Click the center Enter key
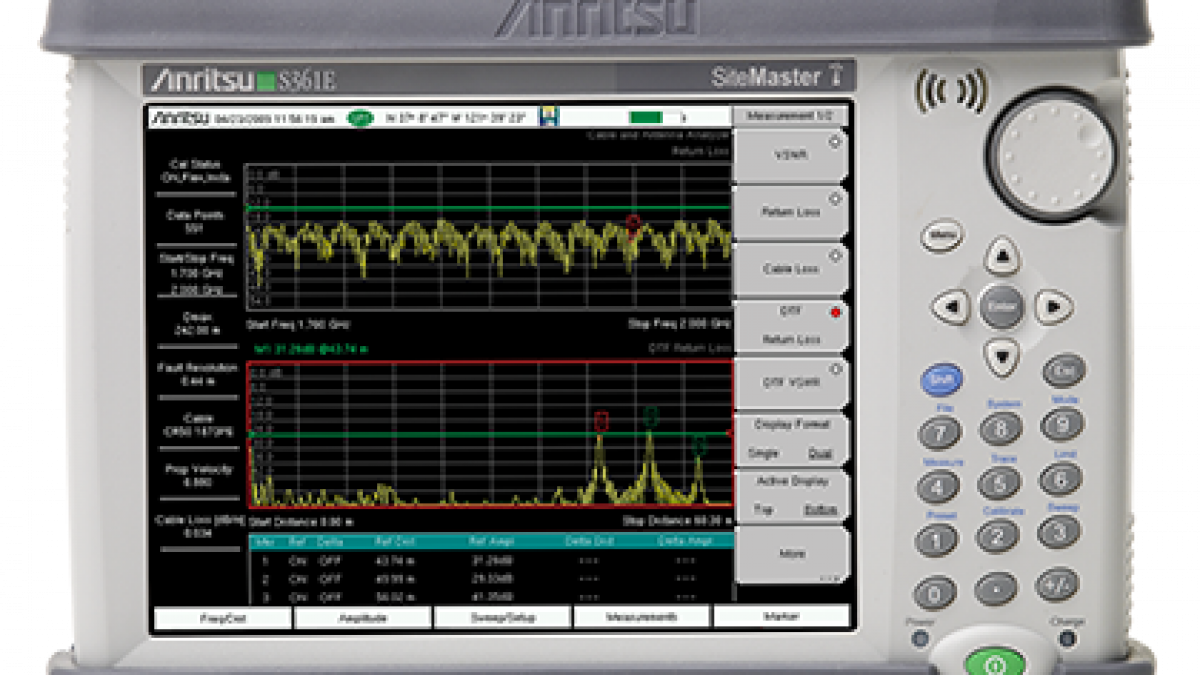Screen dimensions: 1200x675 1002,306
